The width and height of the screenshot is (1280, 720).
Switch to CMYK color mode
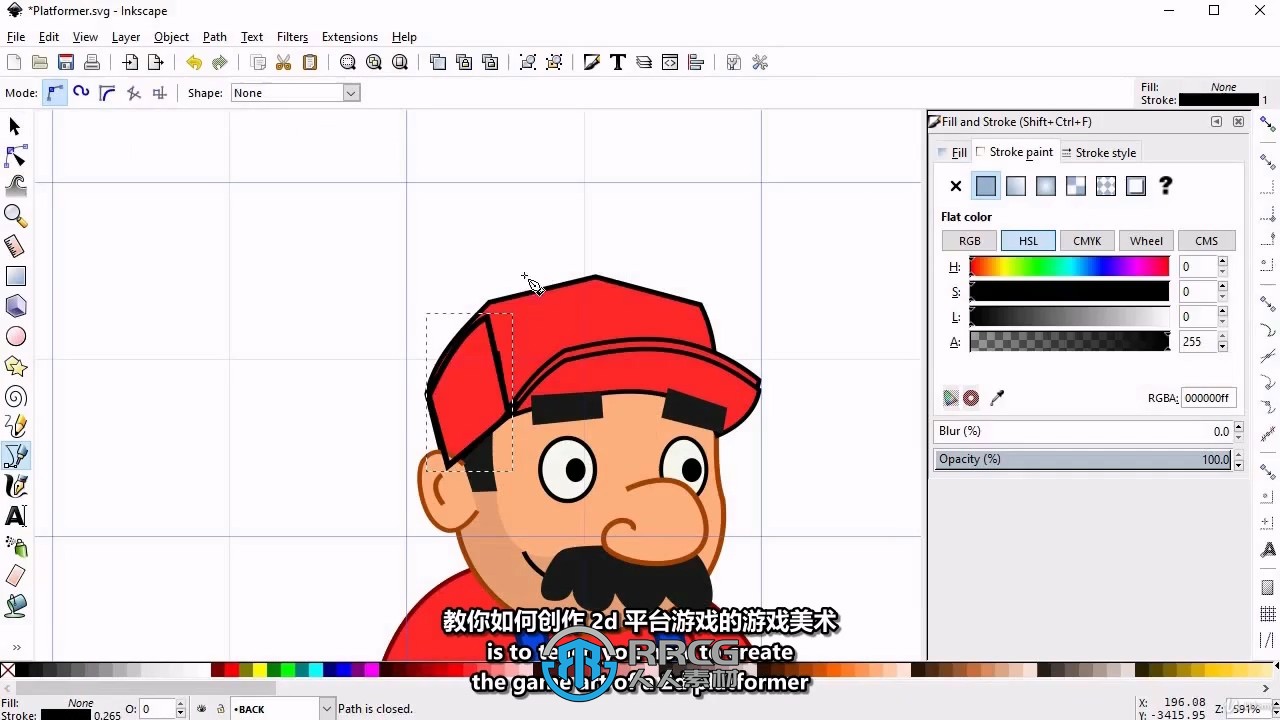(x=1087, y=241)
